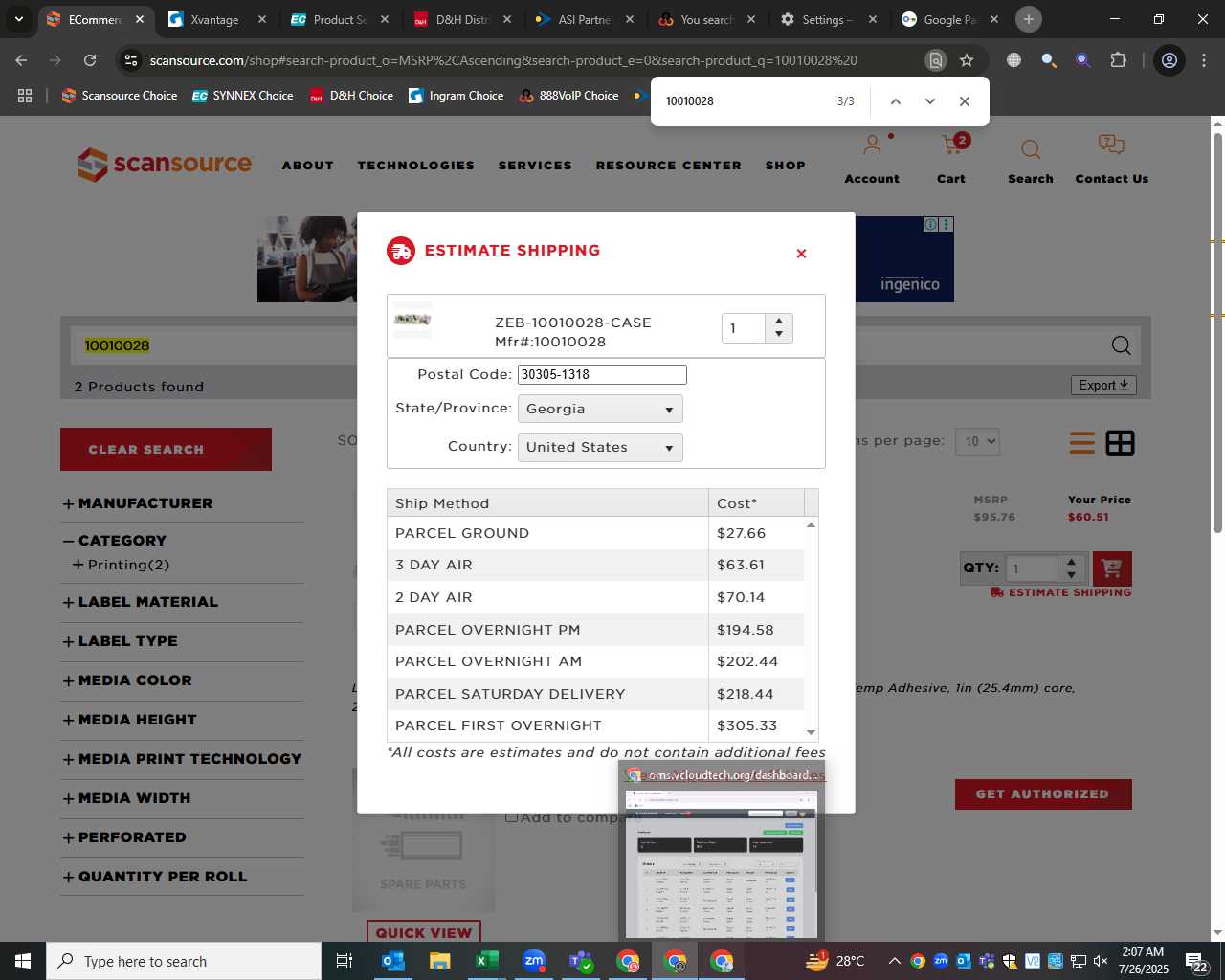Click the red add to cart icon
The image size is (1225, 980).
[1111, 568]
